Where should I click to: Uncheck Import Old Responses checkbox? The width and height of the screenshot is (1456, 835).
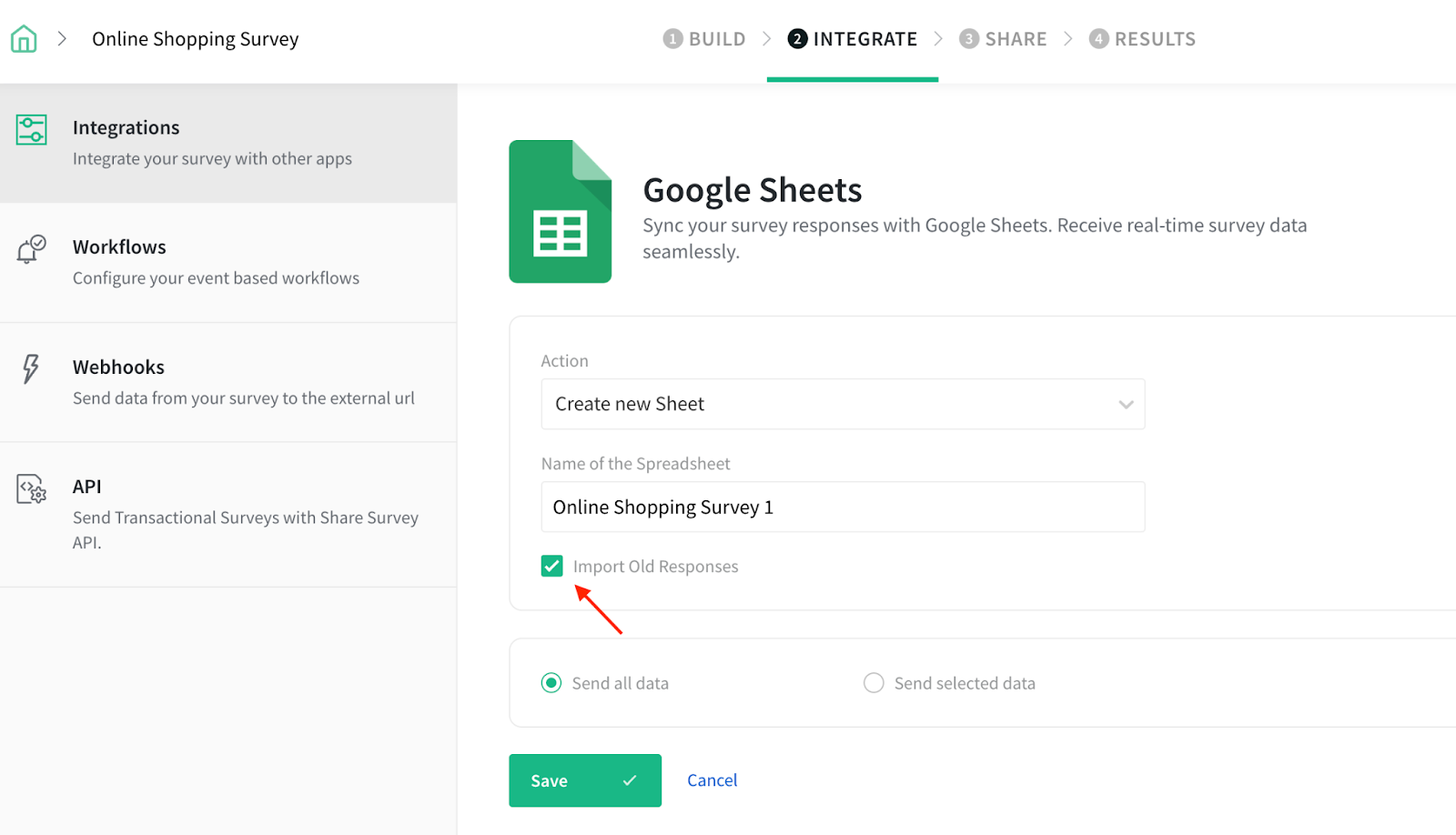coord(551,566)
